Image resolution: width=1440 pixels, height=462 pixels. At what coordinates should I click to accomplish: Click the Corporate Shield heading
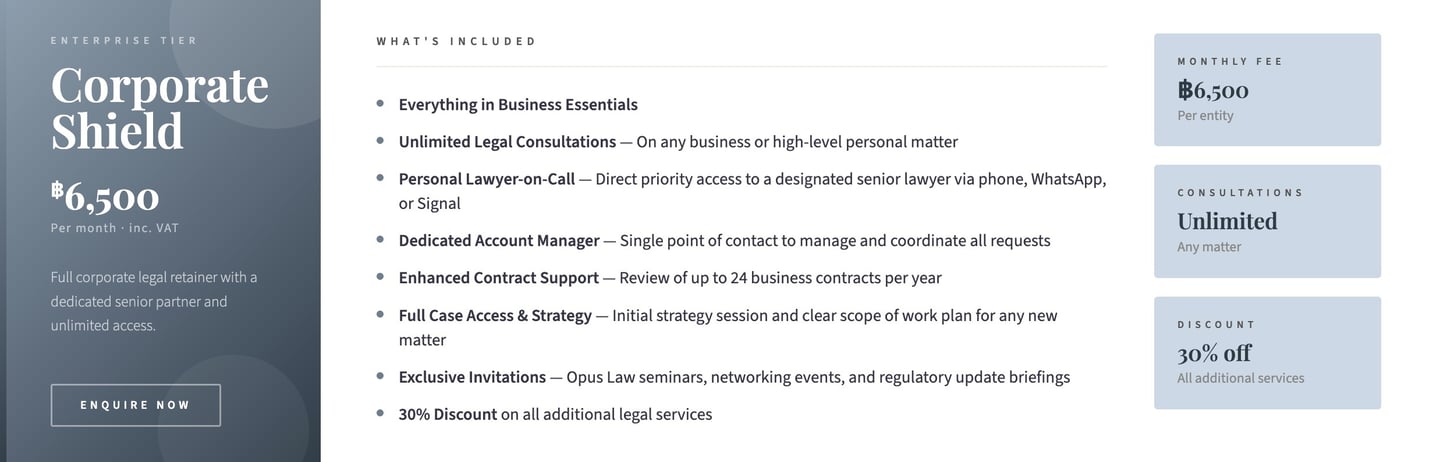pyautogui.click(x=159, y=108)
